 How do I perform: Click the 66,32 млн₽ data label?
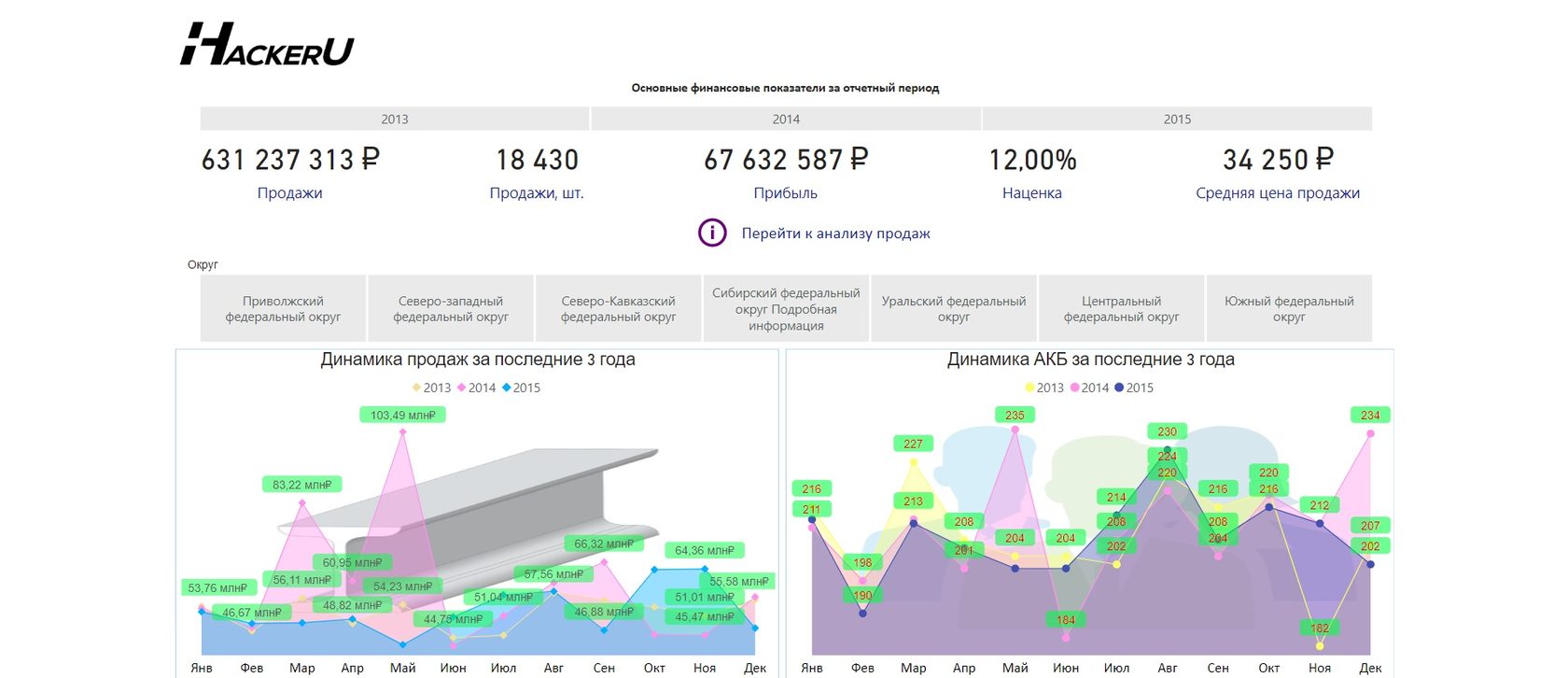[604, 544]
